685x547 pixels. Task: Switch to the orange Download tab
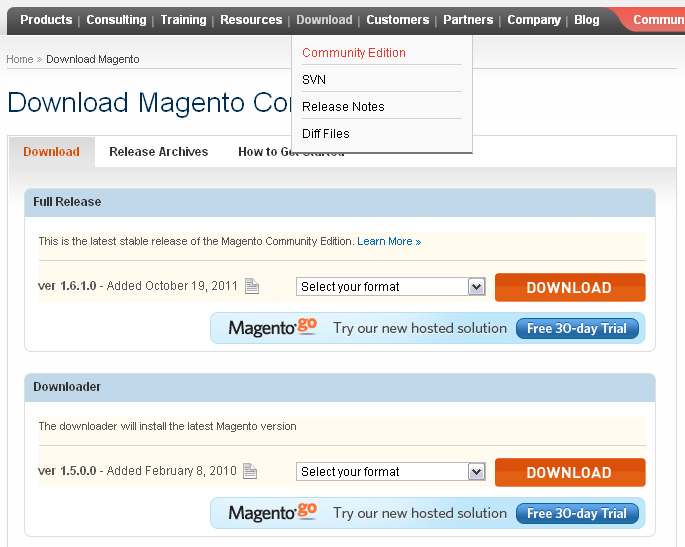(52, 152)
